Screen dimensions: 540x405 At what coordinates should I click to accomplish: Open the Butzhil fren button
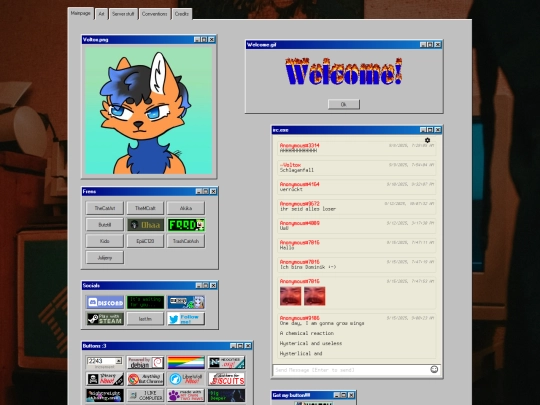point(105,225)
